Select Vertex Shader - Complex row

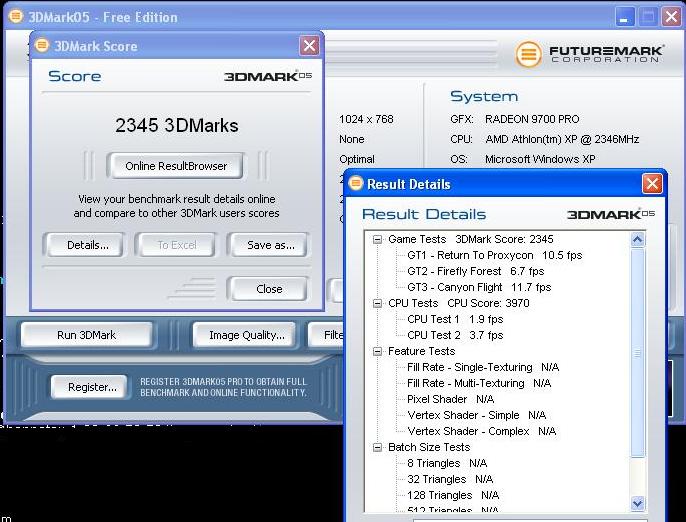(482, 431)
